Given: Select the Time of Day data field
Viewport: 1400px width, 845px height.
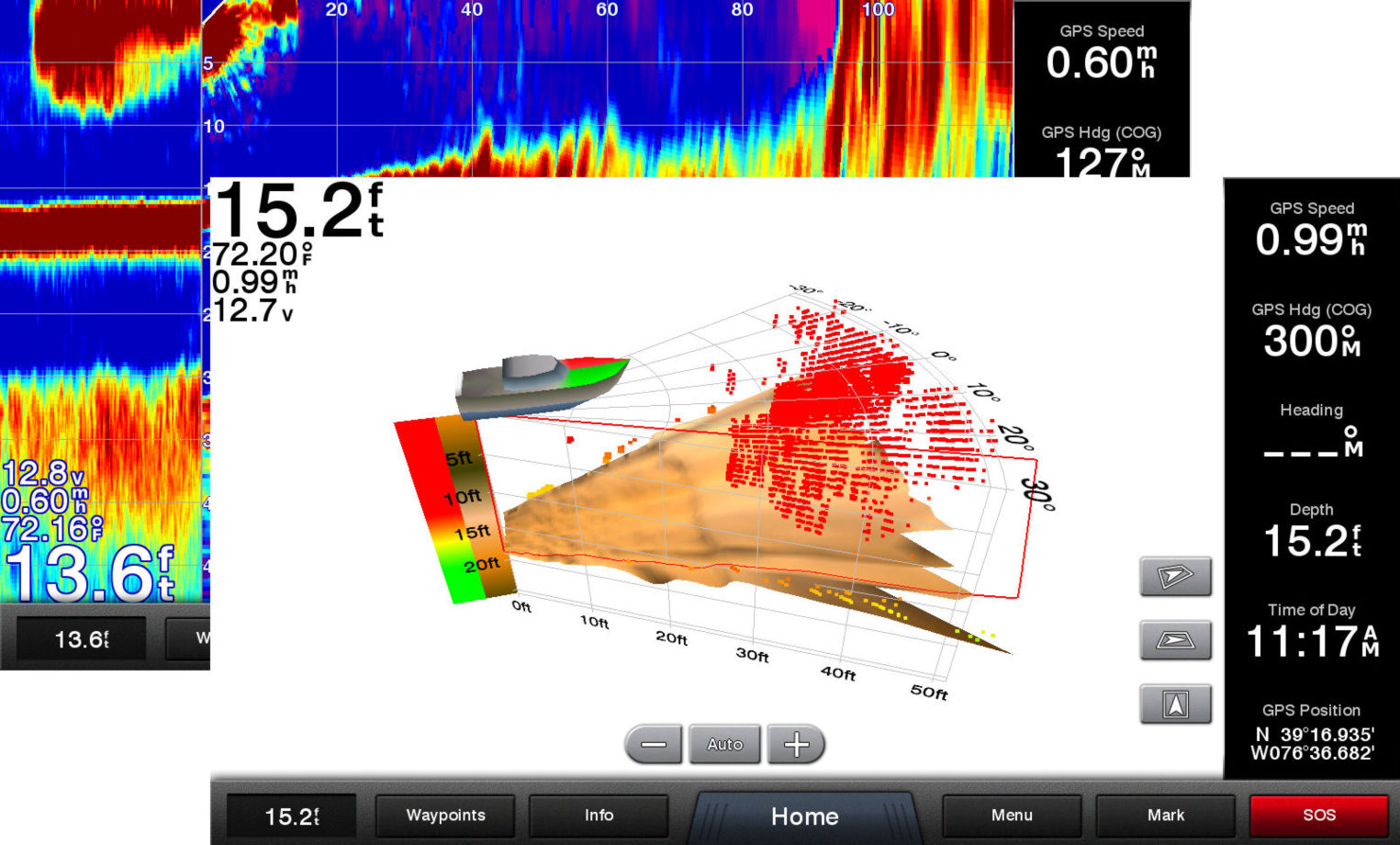Looking at the screenshot, I should (x=1311, y=631).
